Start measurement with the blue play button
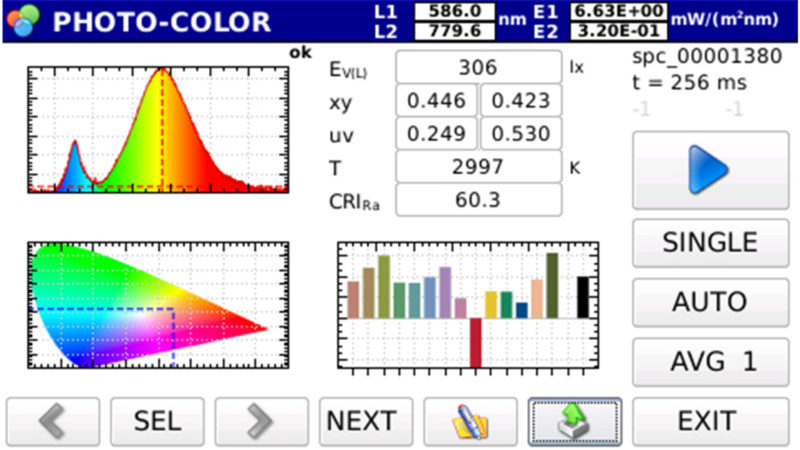Screen dimensions: 800x450 [x=710, y=170]
